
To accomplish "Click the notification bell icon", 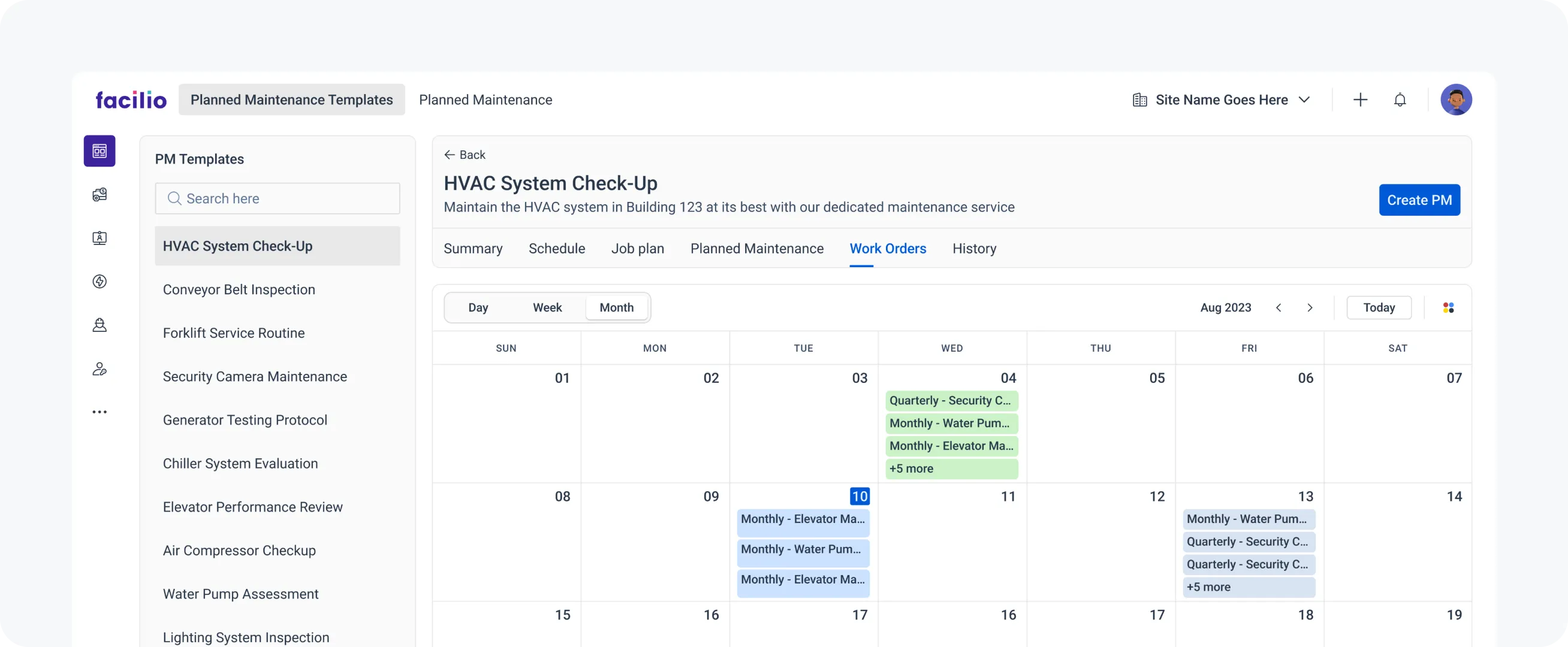I will click(1400, 99).
